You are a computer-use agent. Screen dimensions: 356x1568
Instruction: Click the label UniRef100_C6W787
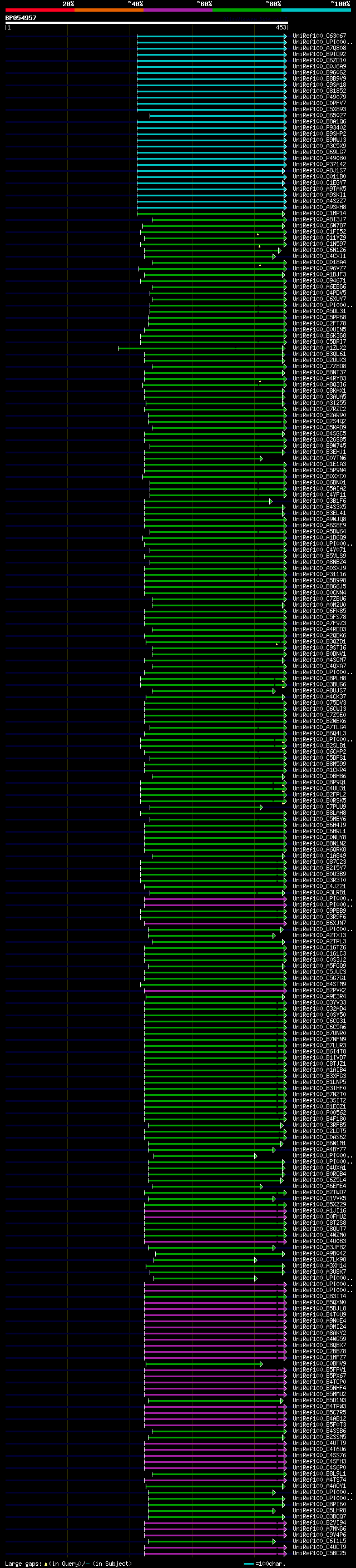click(x=319, y=226)
